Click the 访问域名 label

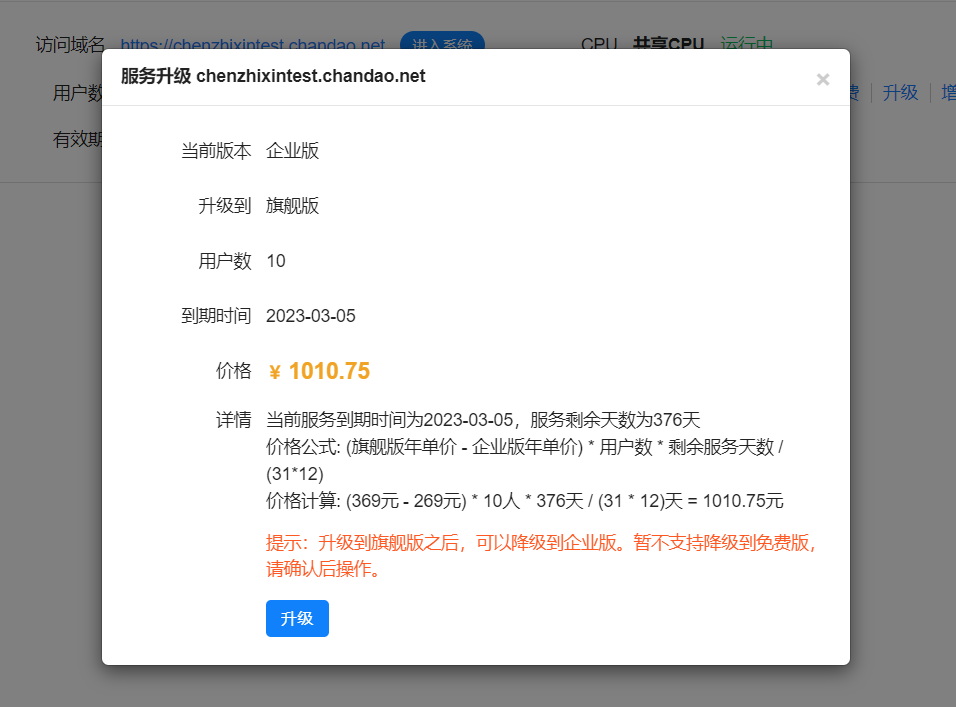[70, 45]
